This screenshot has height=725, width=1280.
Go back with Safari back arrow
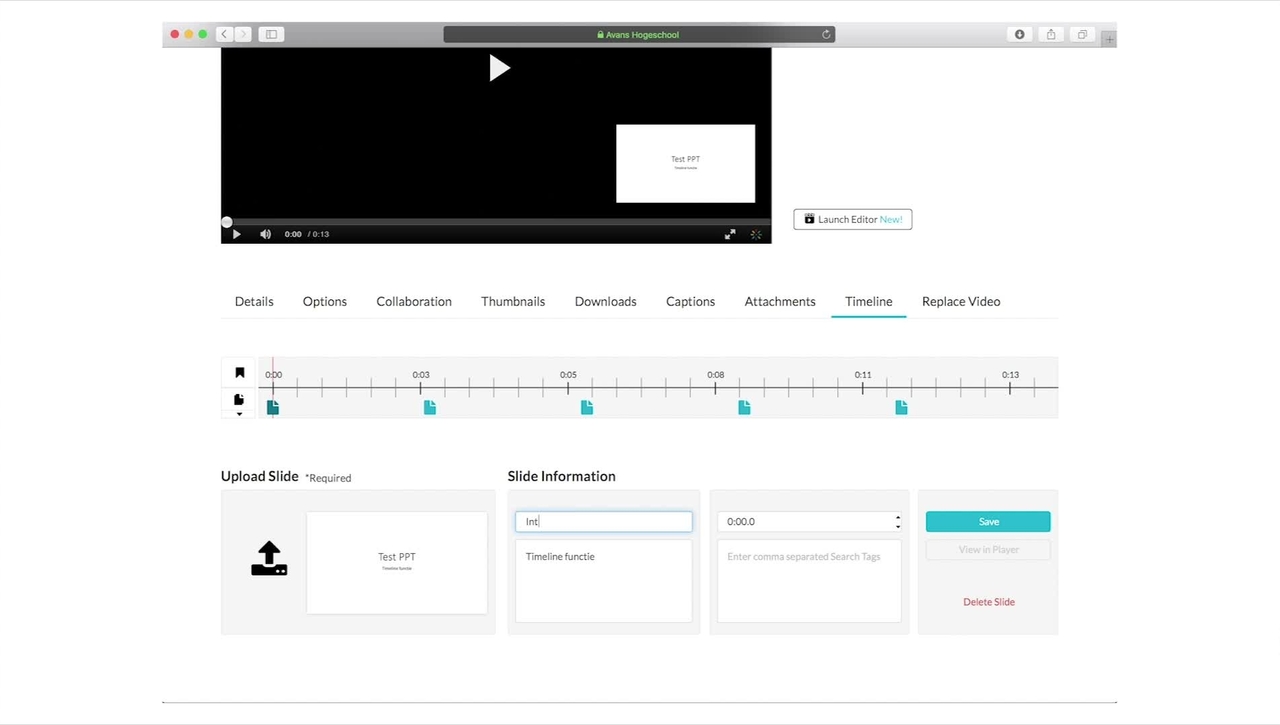coord(225,34)
